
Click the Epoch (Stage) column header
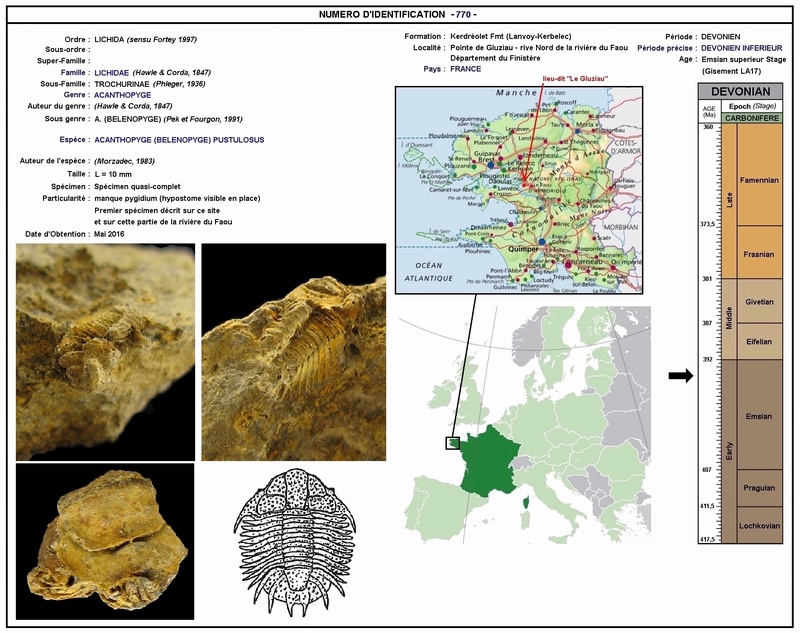pyautogui.click(x=753, y=107)
